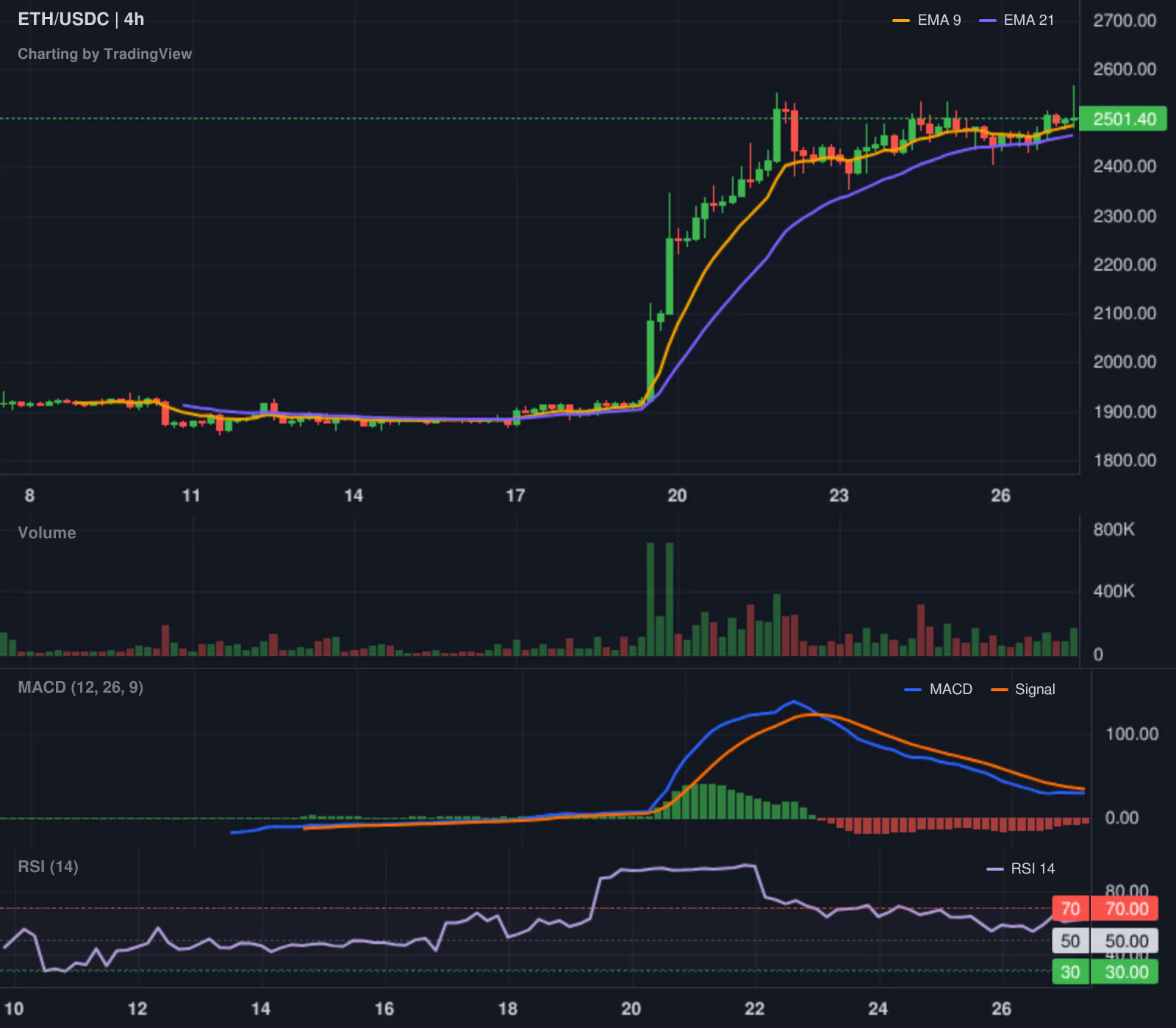1176x1028 pixels.
Task: Click the EMA 21 legend label
Action: click(1028, 21)
